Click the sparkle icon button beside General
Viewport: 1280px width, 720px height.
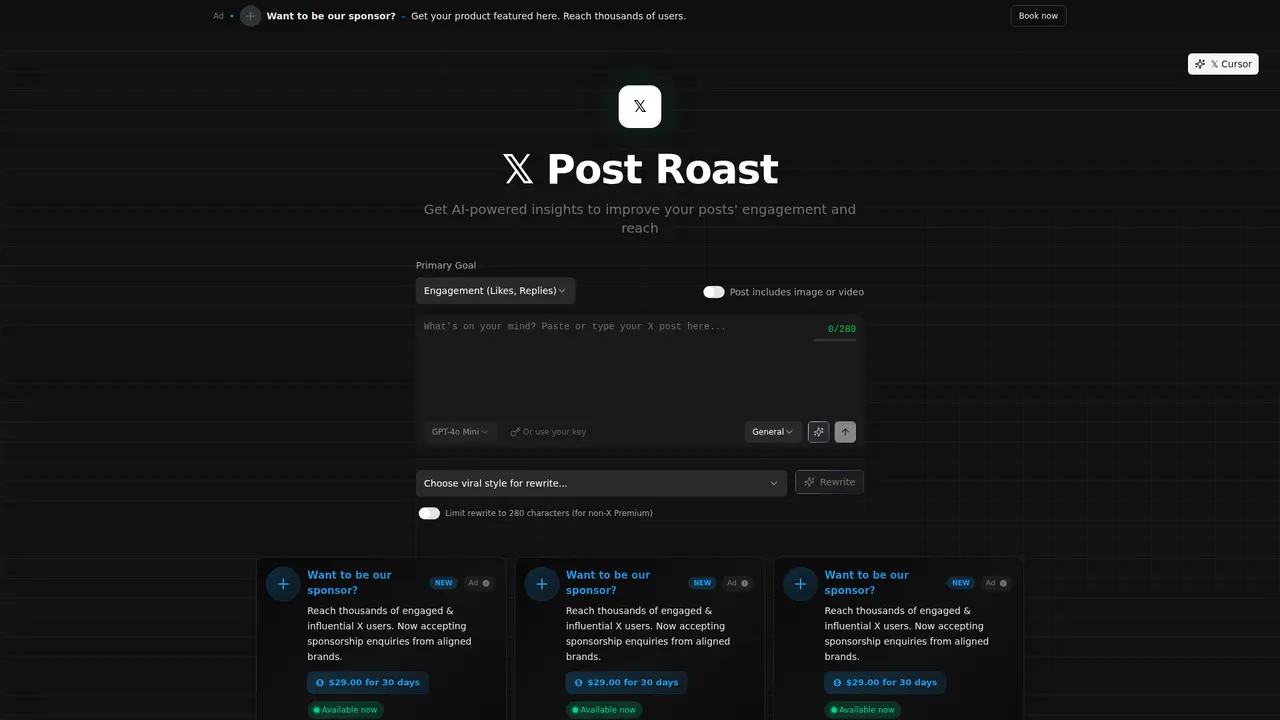(x=818, y=432)
